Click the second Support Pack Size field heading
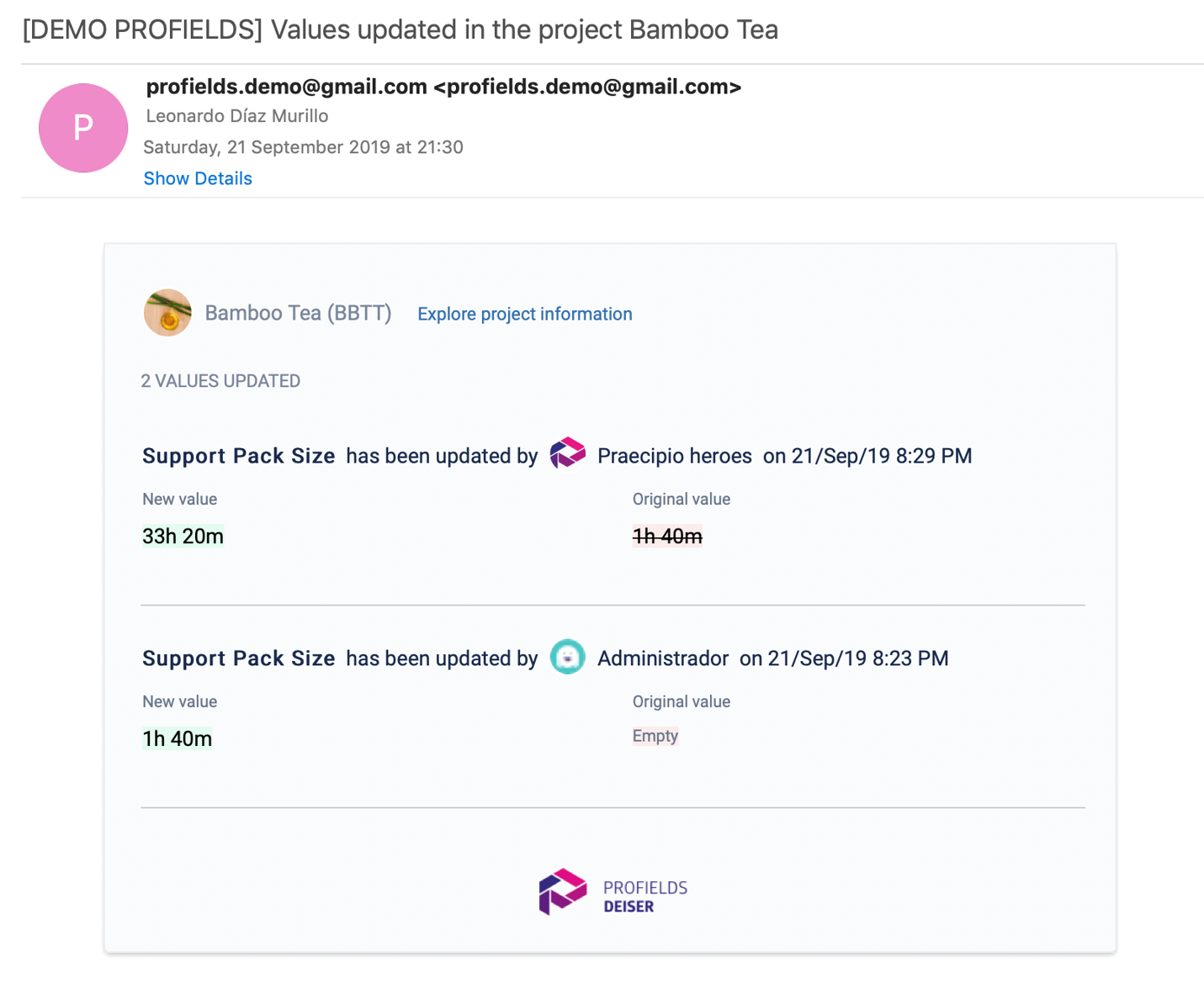Image resolution: width=1204 pixels, height=1005 pixels. coord(239,659)
